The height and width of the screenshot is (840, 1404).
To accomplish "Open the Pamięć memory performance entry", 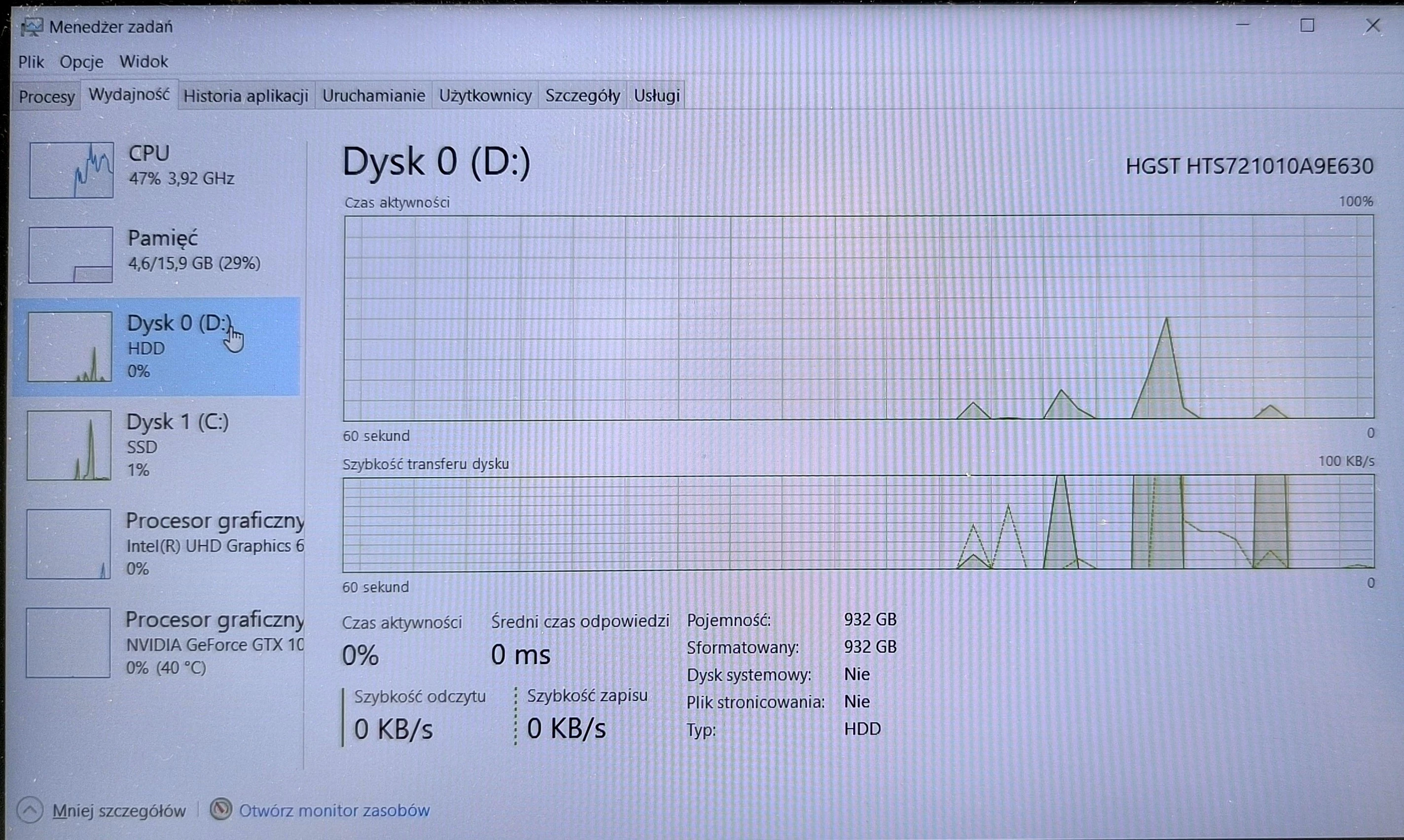I will tap(157, 255).
